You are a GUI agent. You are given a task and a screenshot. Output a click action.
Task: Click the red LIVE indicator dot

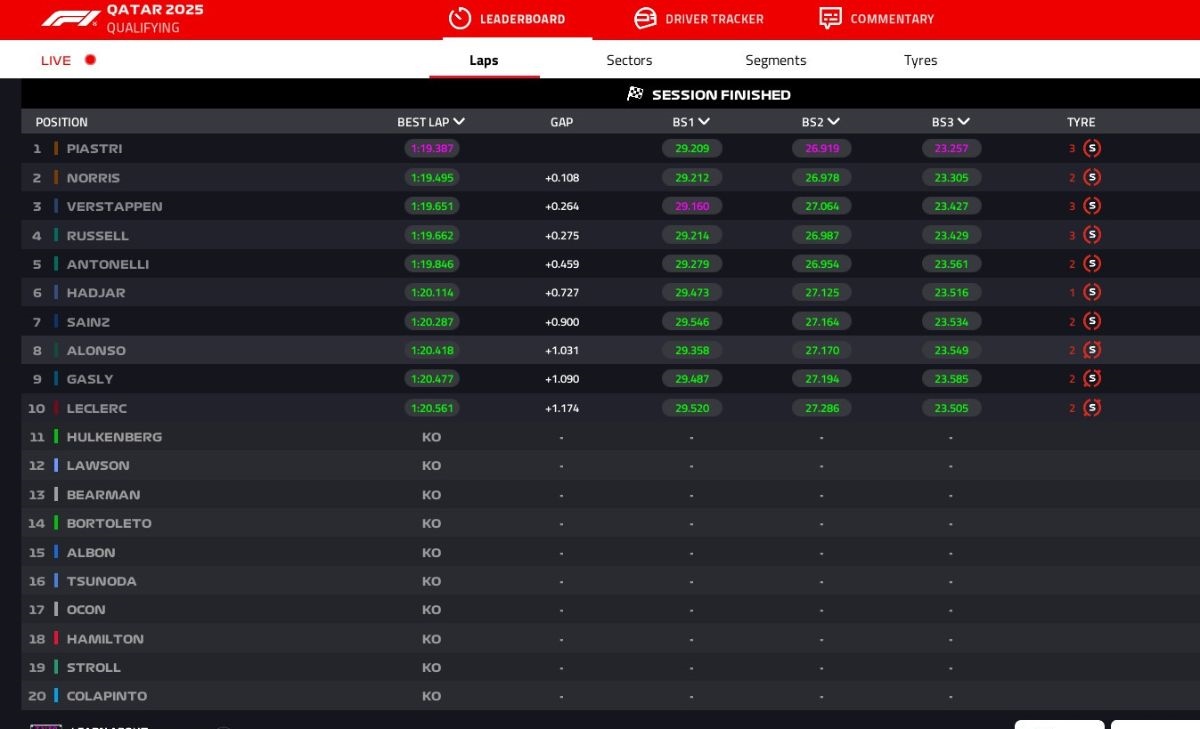(x=90, y=60)
